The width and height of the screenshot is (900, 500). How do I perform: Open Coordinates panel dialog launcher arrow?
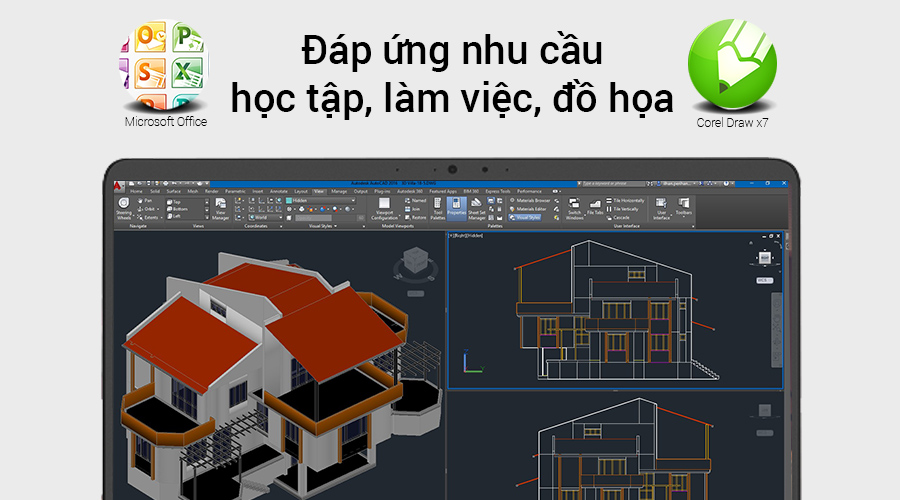coord(281,226)
